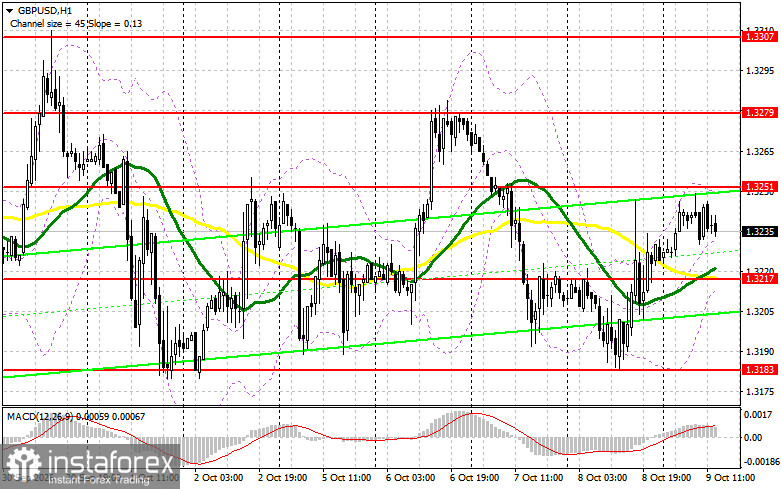Click the 1.3190 price axis value

pyautogui.click(x=760, y=352)
